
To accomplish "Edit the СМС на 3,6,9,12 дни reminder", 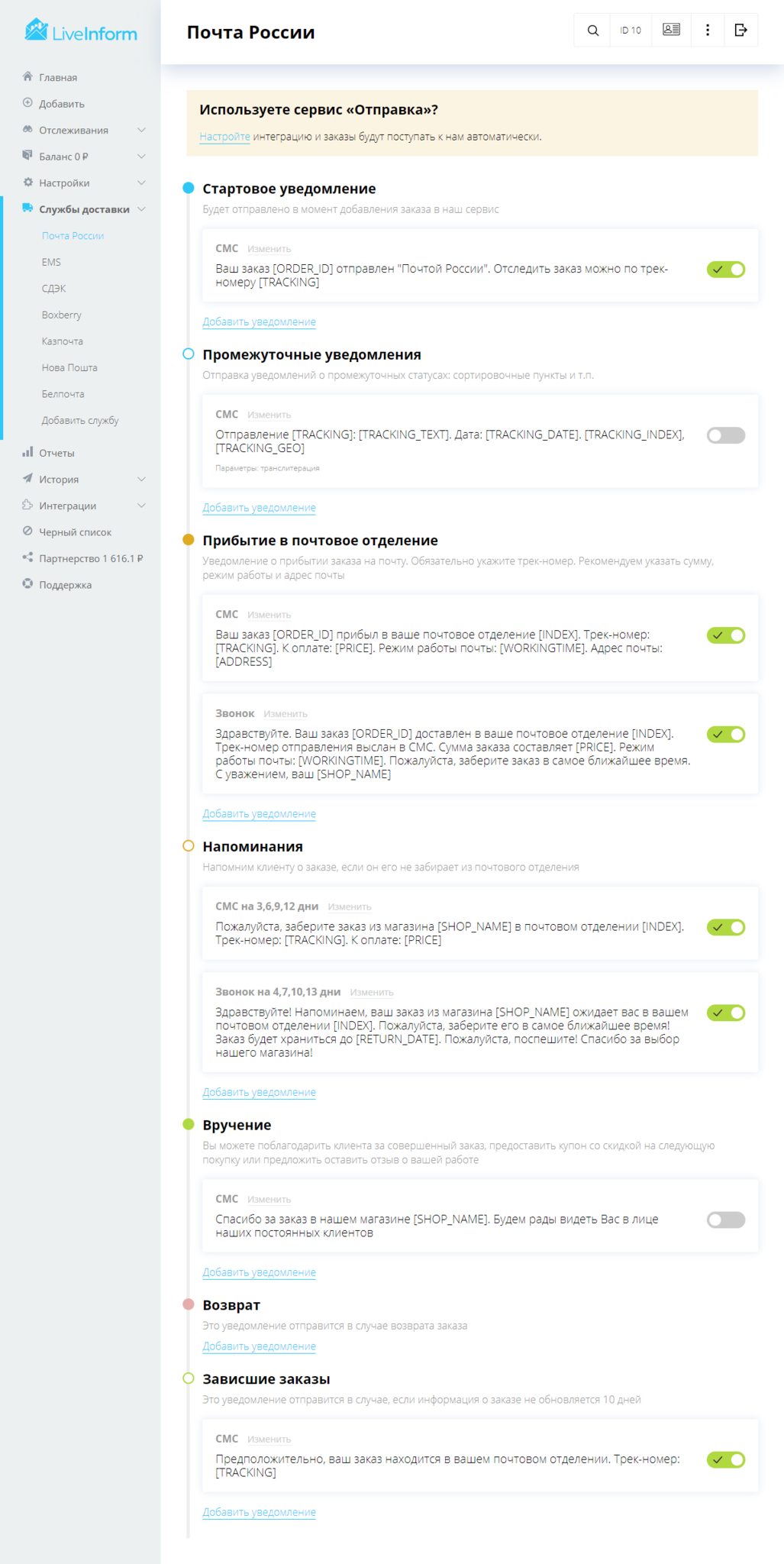I will point(350,907).
